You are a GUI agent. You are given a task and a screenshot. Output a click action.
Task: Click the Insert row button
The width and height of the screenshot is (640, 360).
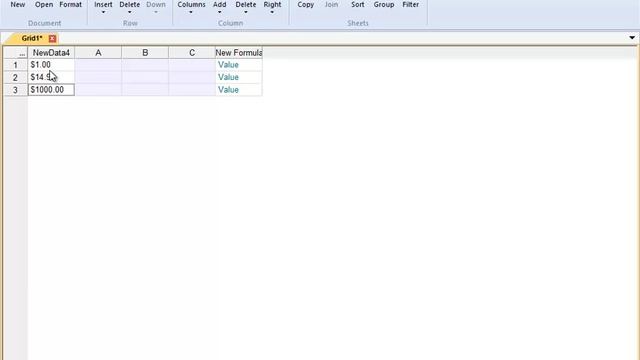[103, 4]
